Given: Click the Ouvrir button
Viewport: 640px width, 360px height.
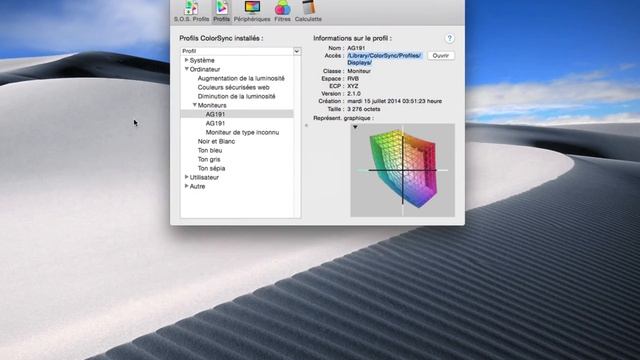Looking at the screenshot, I should tap(441, 56).
